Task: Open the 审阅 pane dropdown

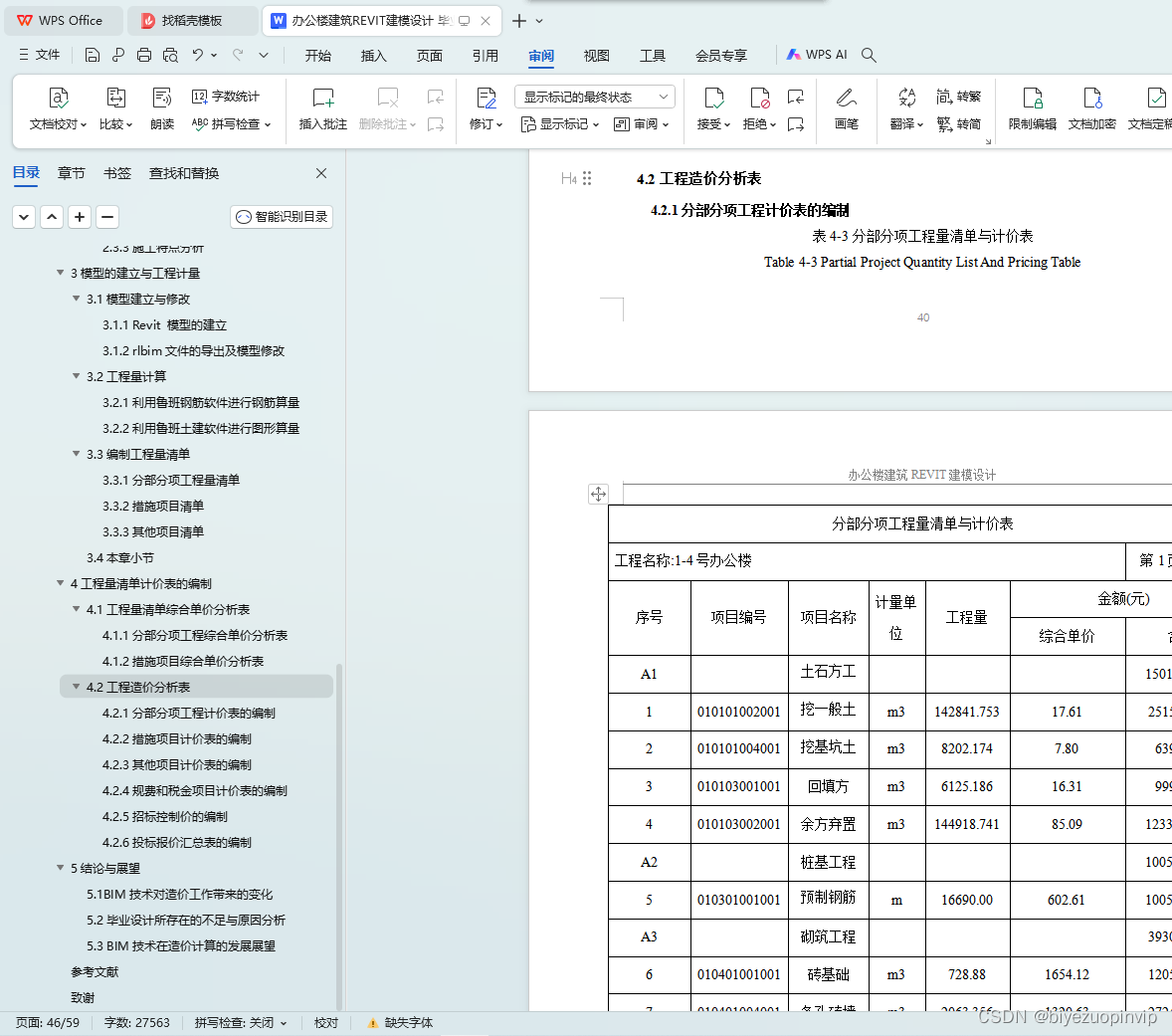Action: point(641,124)
